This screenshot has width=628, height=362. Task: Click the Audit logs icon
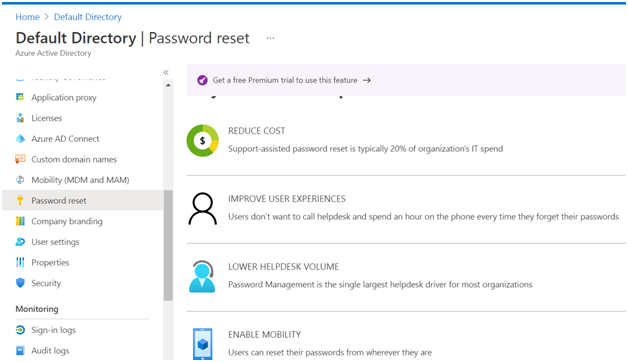[20, 350]
